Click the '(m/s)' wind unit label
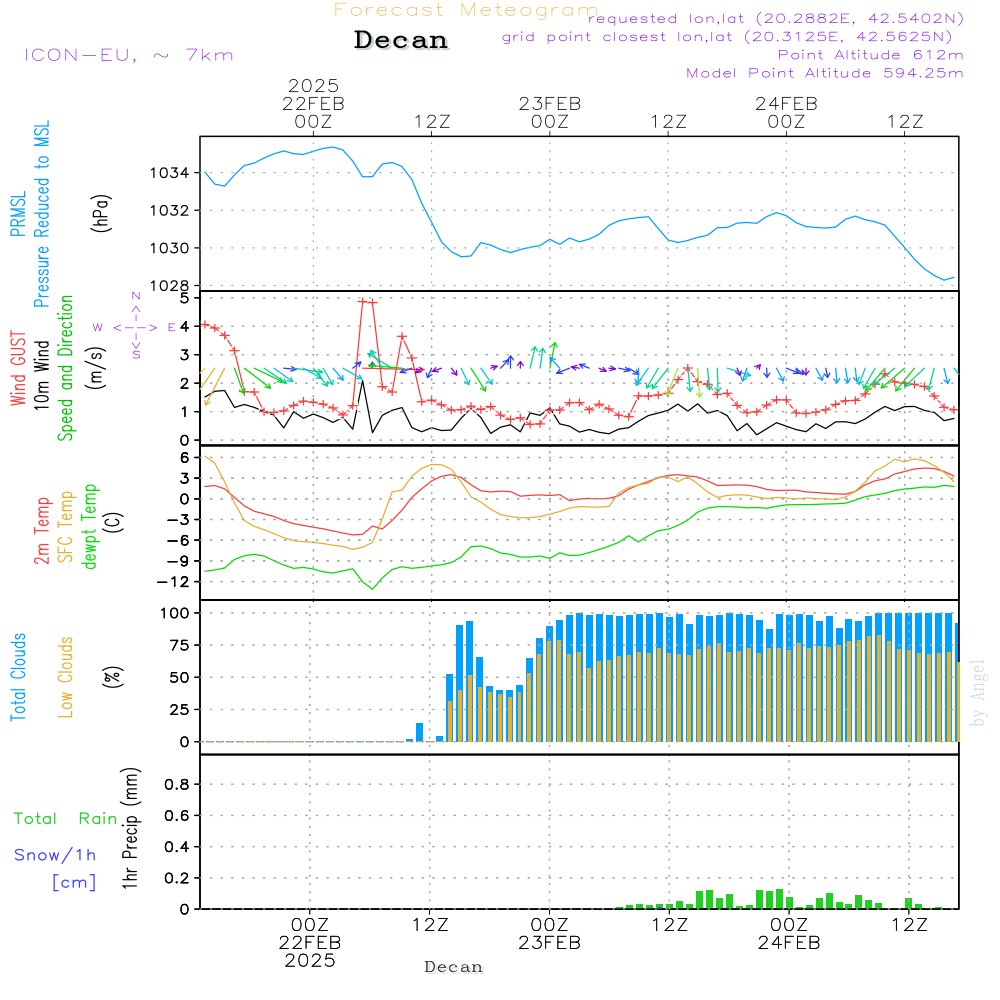The width and height of the screenshot is (1000, 1000). (x=96, y=368)
